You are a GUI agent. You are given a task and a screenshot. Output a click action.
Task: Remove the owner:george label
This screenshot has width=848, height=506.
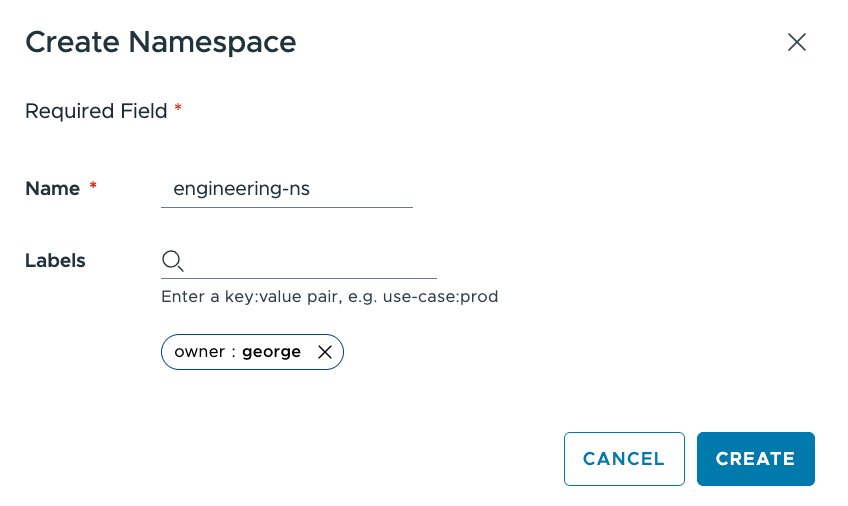click(324, 352)
